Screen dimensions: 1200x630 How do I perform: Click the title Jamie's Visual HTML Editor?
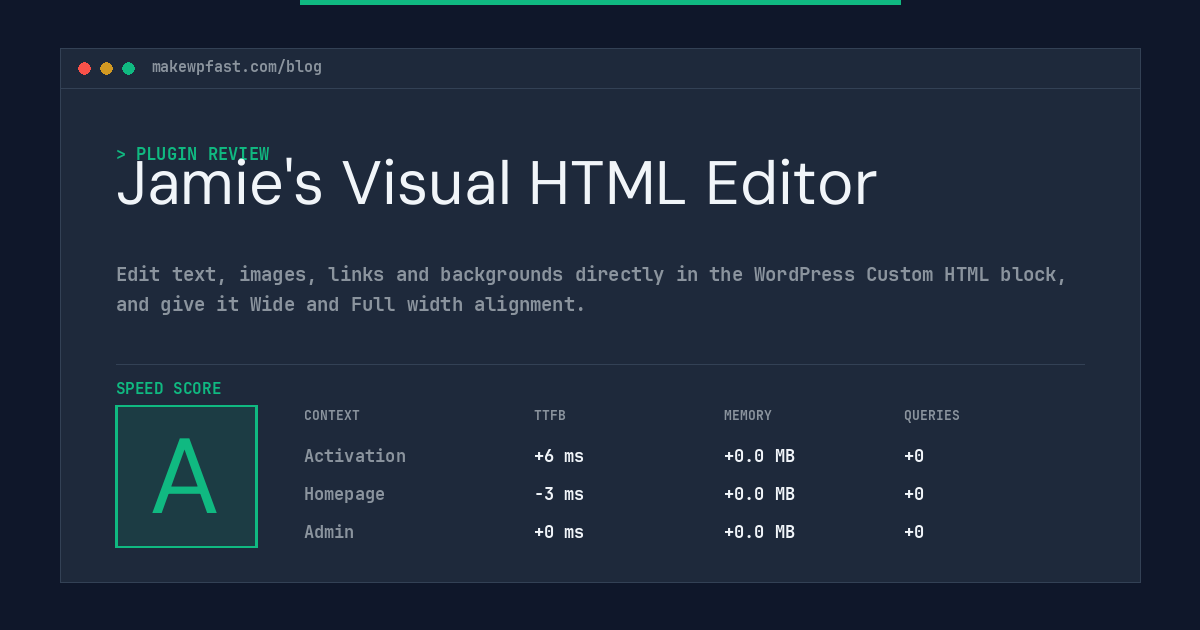pos(496,184)
